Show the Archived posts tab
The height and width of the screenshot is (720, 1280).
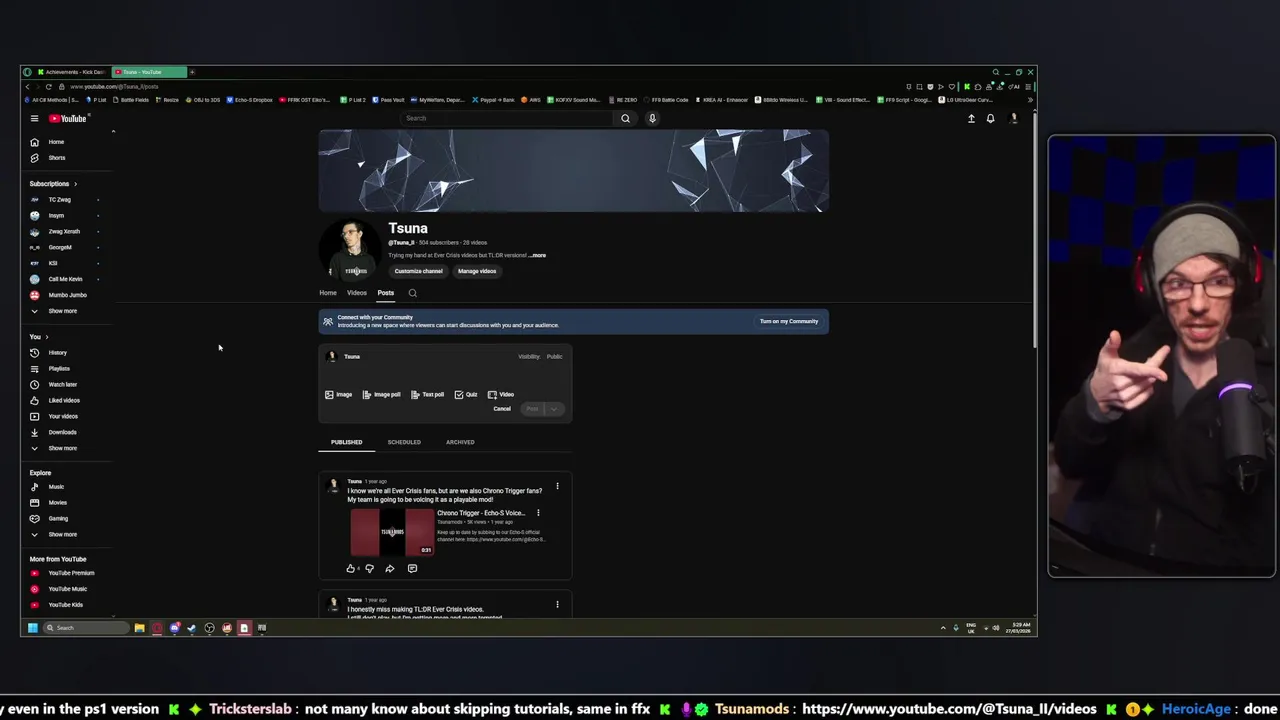(x=460, y=442)
